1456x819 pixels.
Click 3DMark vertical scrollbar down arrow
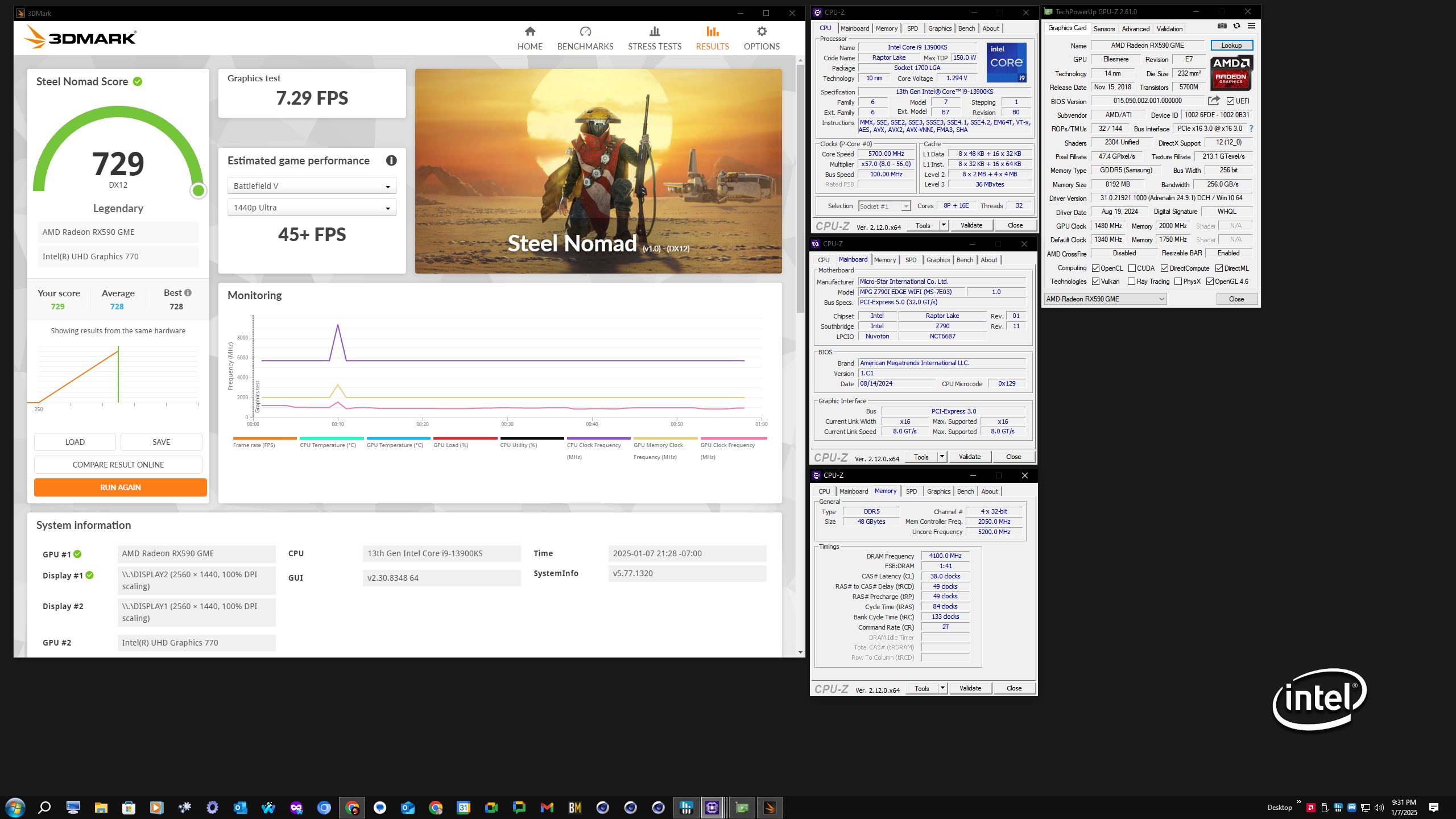pyautogui.click(x=801, y=652)
